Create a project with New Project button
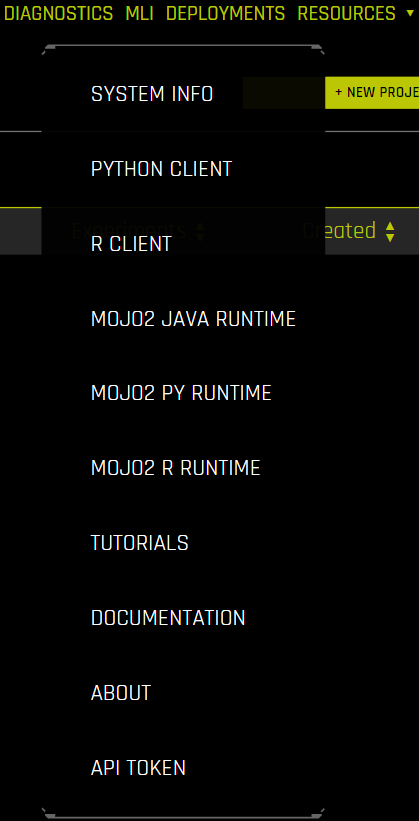Screen dimensions: 419x821 (x=372, y=93)
